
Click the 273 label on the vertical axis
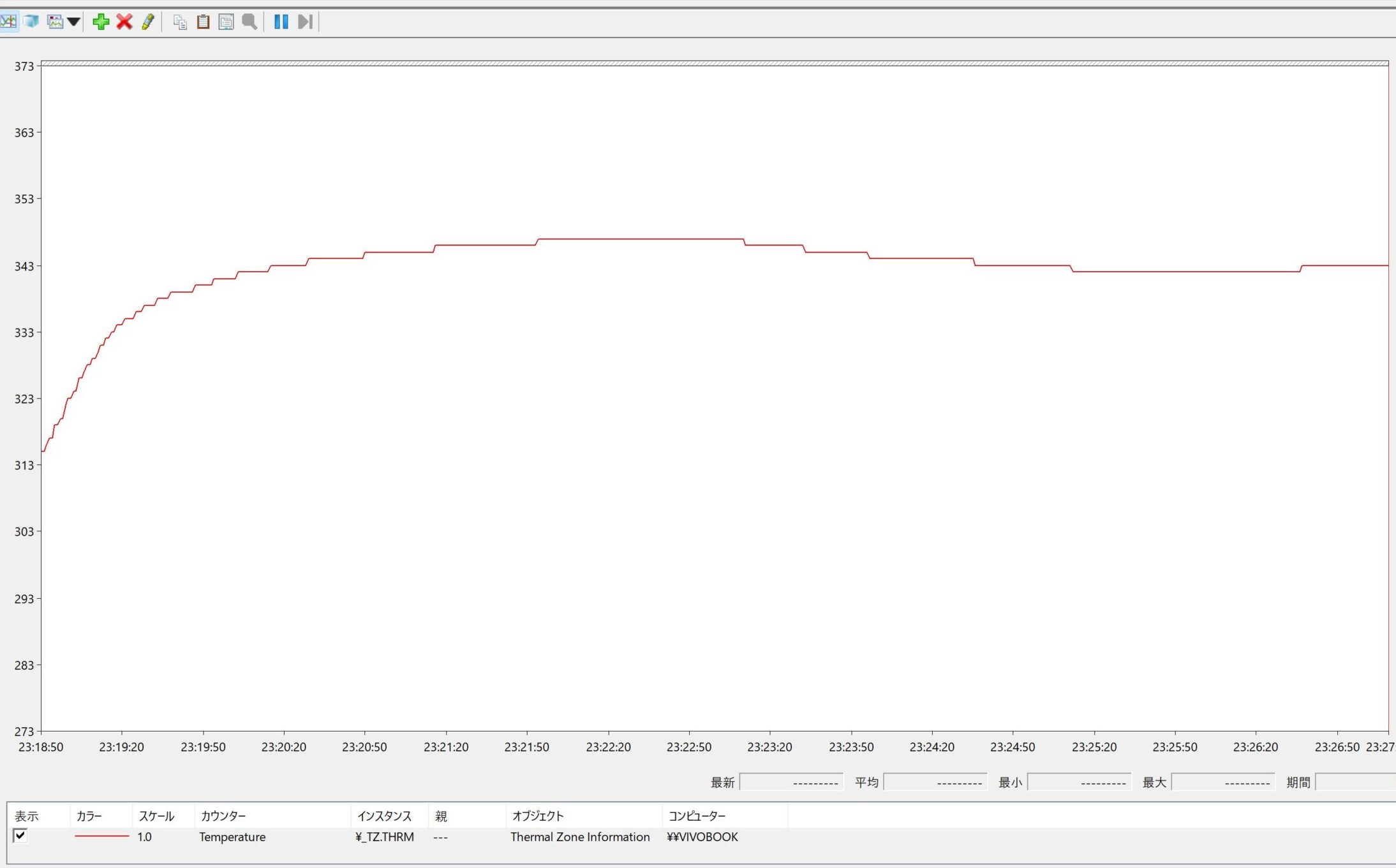pos(24,732)
